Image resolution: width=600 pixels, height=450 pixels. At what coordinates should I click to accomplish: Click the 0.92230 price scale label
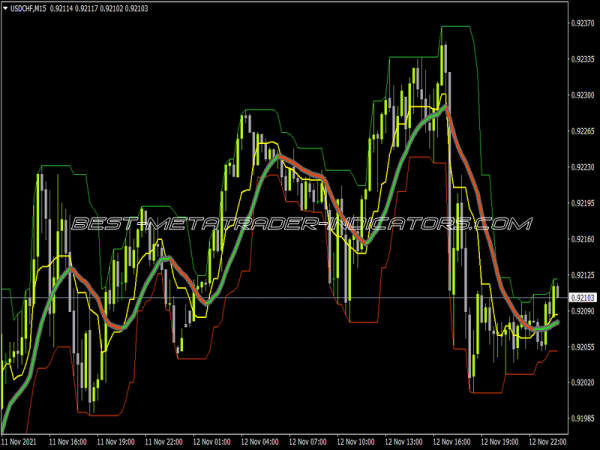click(583, 167)
